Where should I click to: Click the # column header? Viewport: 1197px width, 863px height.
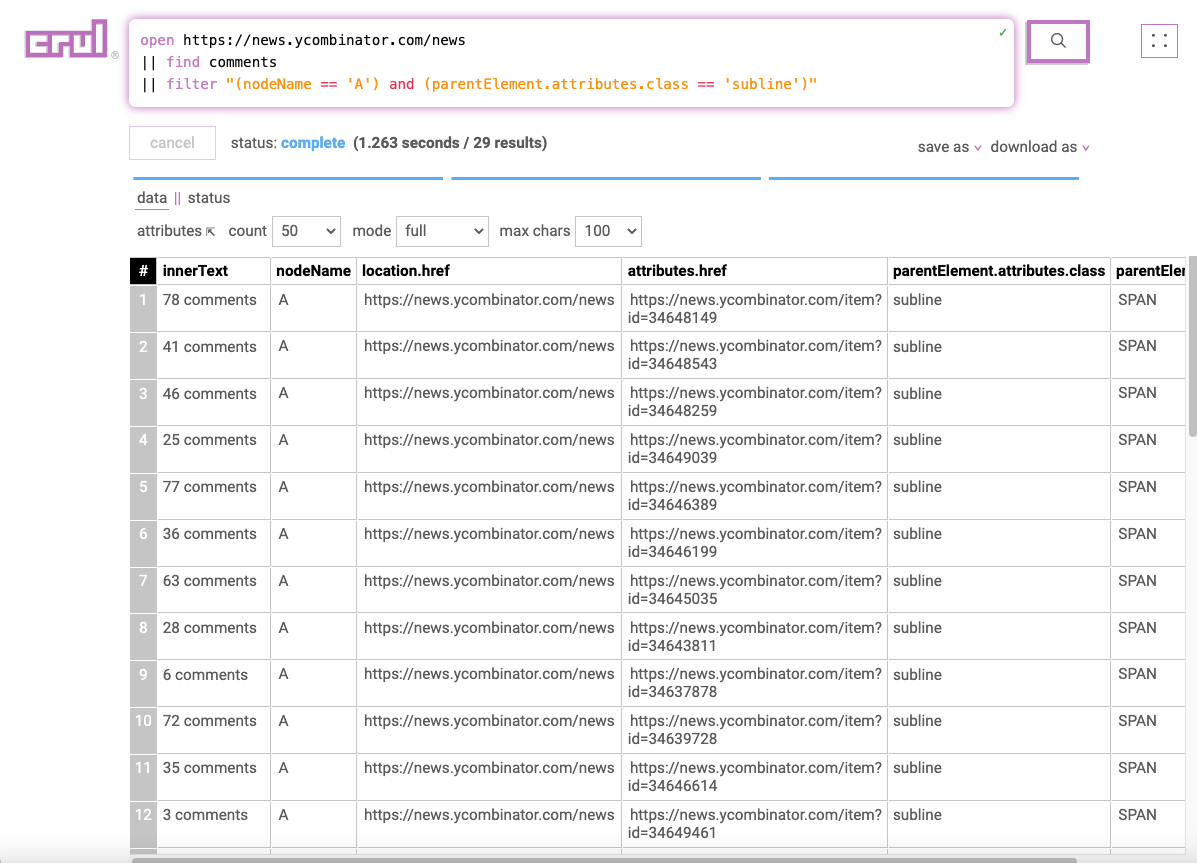point(143,271)
